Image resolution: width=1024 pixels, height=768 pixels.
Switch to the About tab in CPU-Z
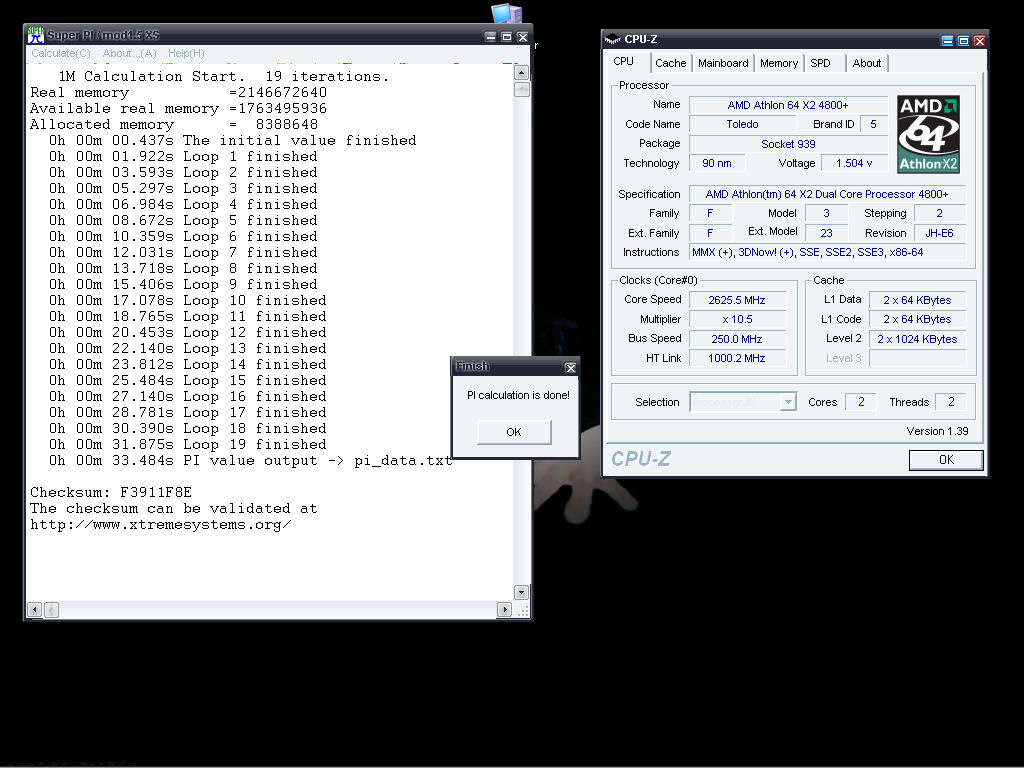click(867, 63)
